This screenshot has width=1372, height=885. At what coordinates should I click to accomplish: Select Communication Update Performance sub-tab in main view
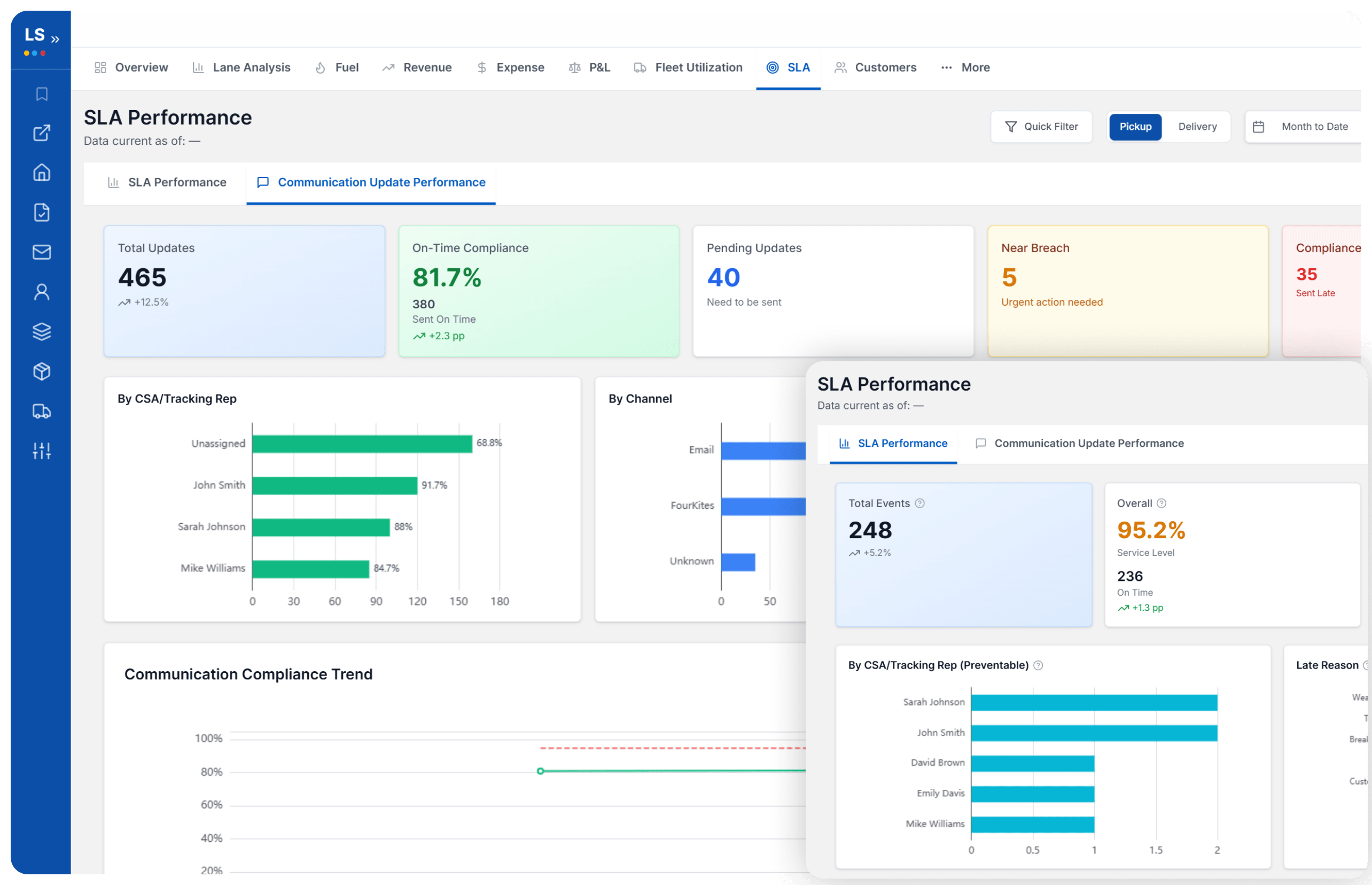[371, 182]
